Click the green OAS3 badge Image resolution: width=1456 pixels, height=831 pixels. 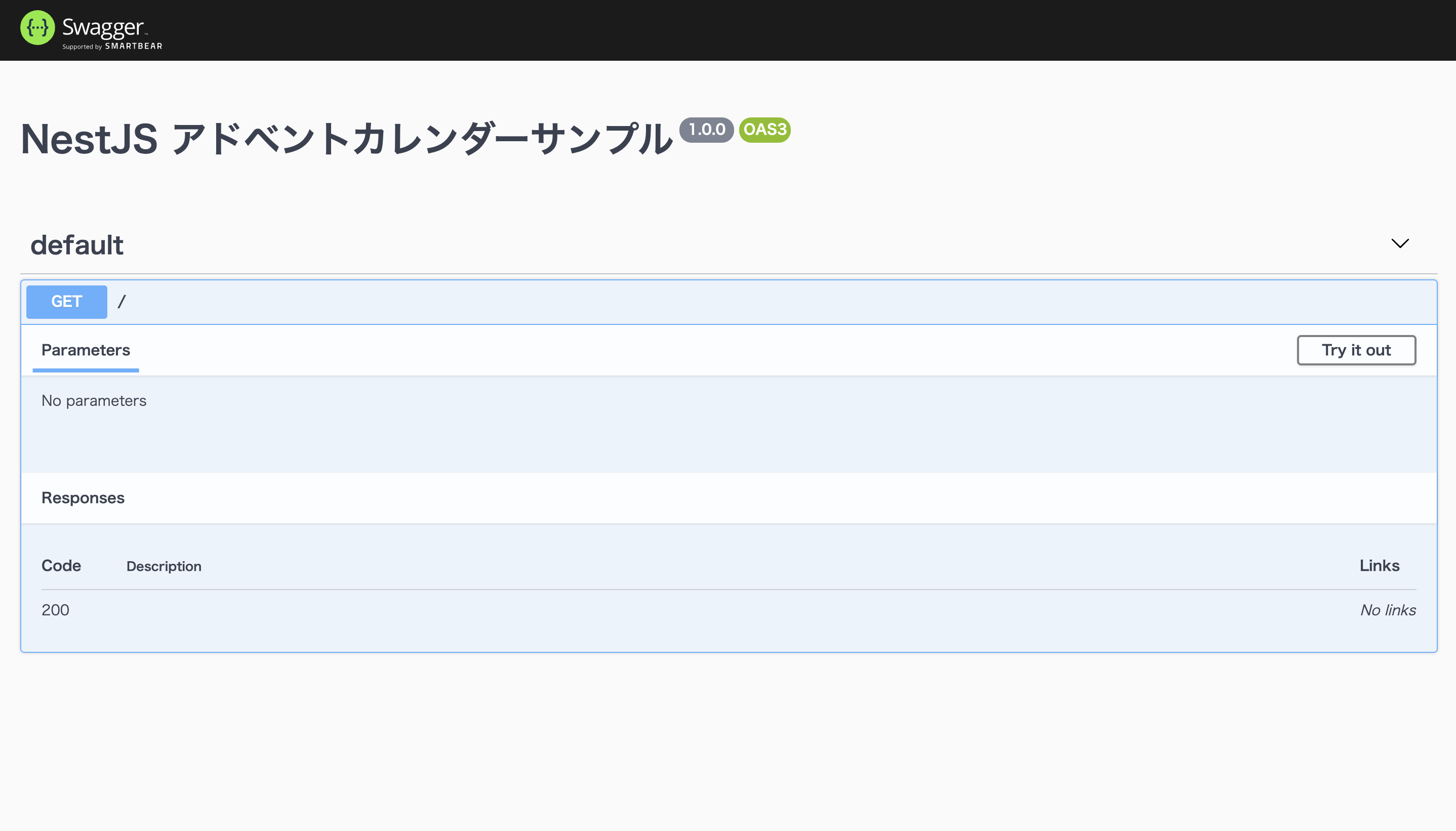pos(764,130)
